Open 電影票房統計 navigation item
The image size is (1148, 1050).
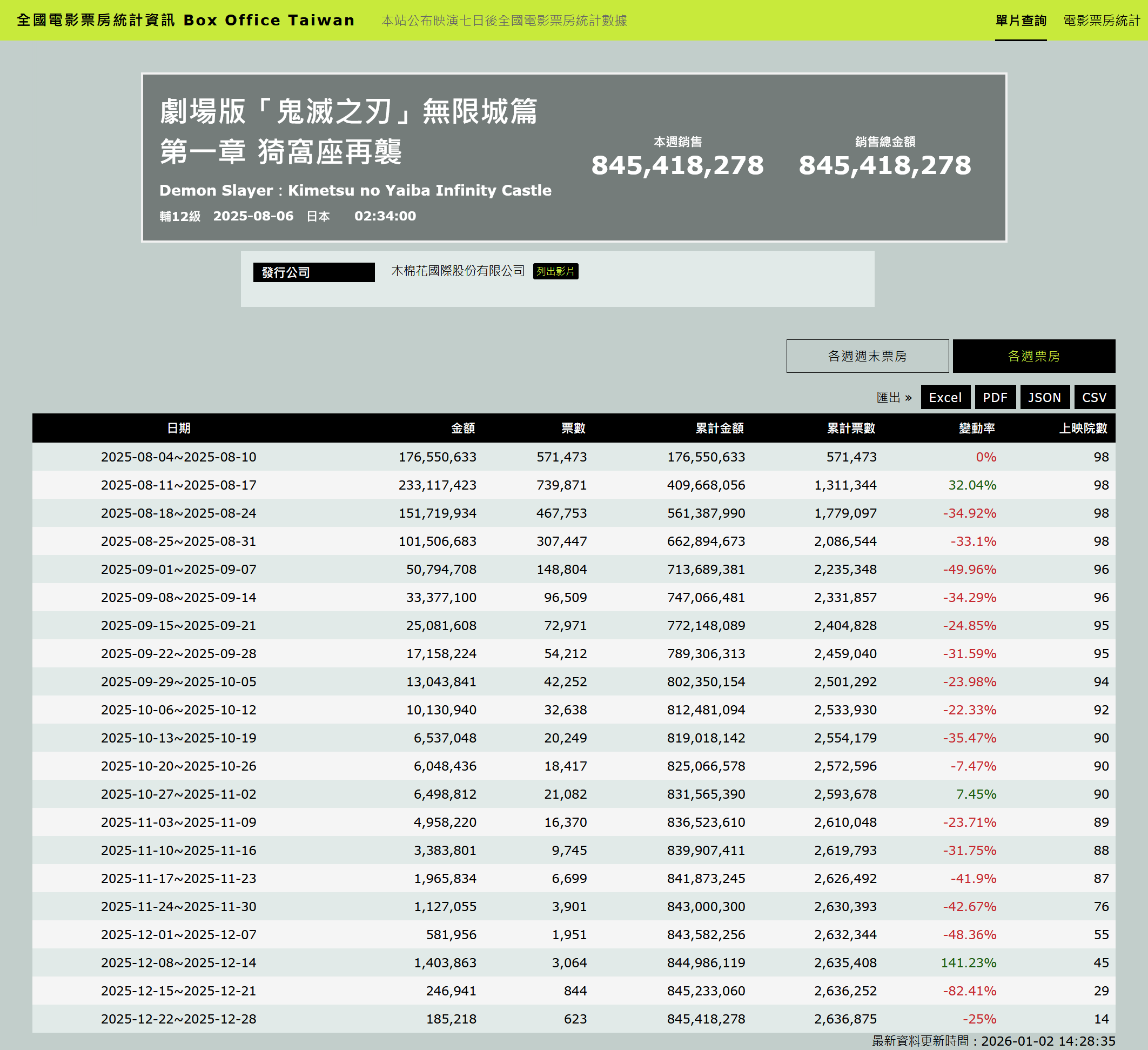(1101, 21)
